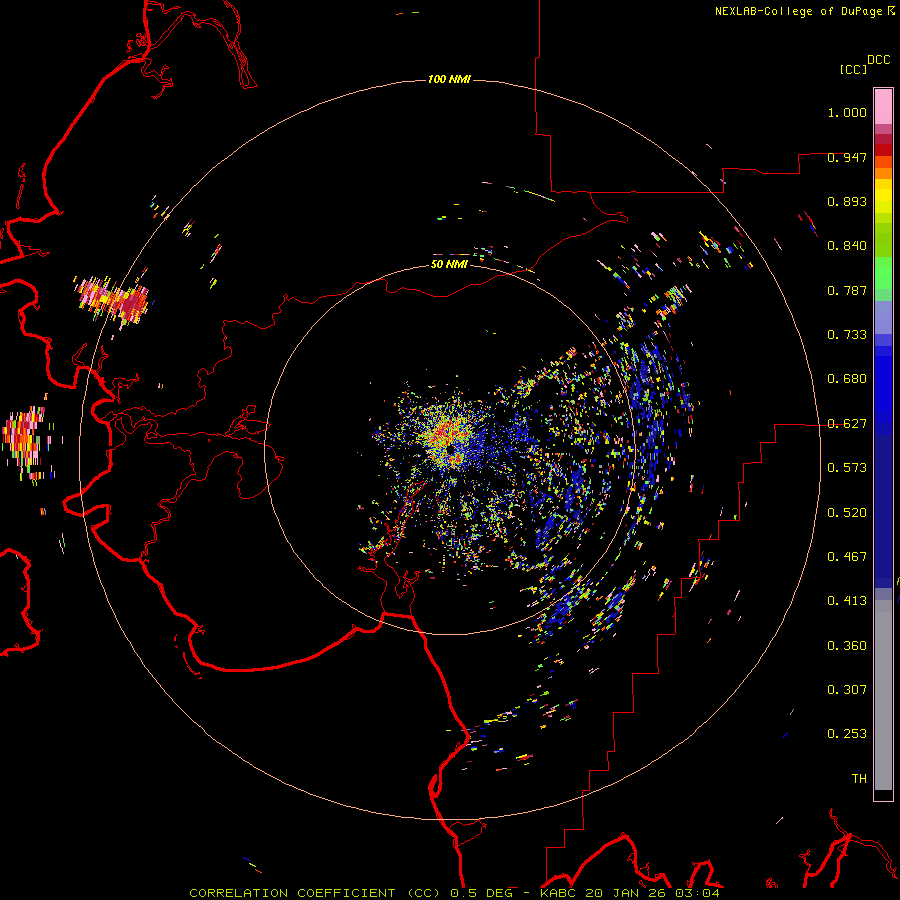
Task: Click the Correlation Coefficient KABC caption
Action: (454, 893)
